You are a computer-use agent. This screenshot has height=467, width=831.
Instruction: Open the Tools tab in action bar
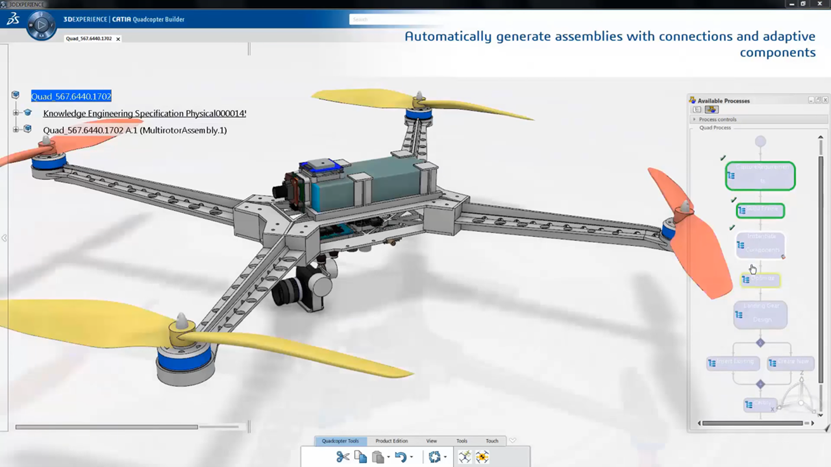pyautogui.click(x=462, y=441)
